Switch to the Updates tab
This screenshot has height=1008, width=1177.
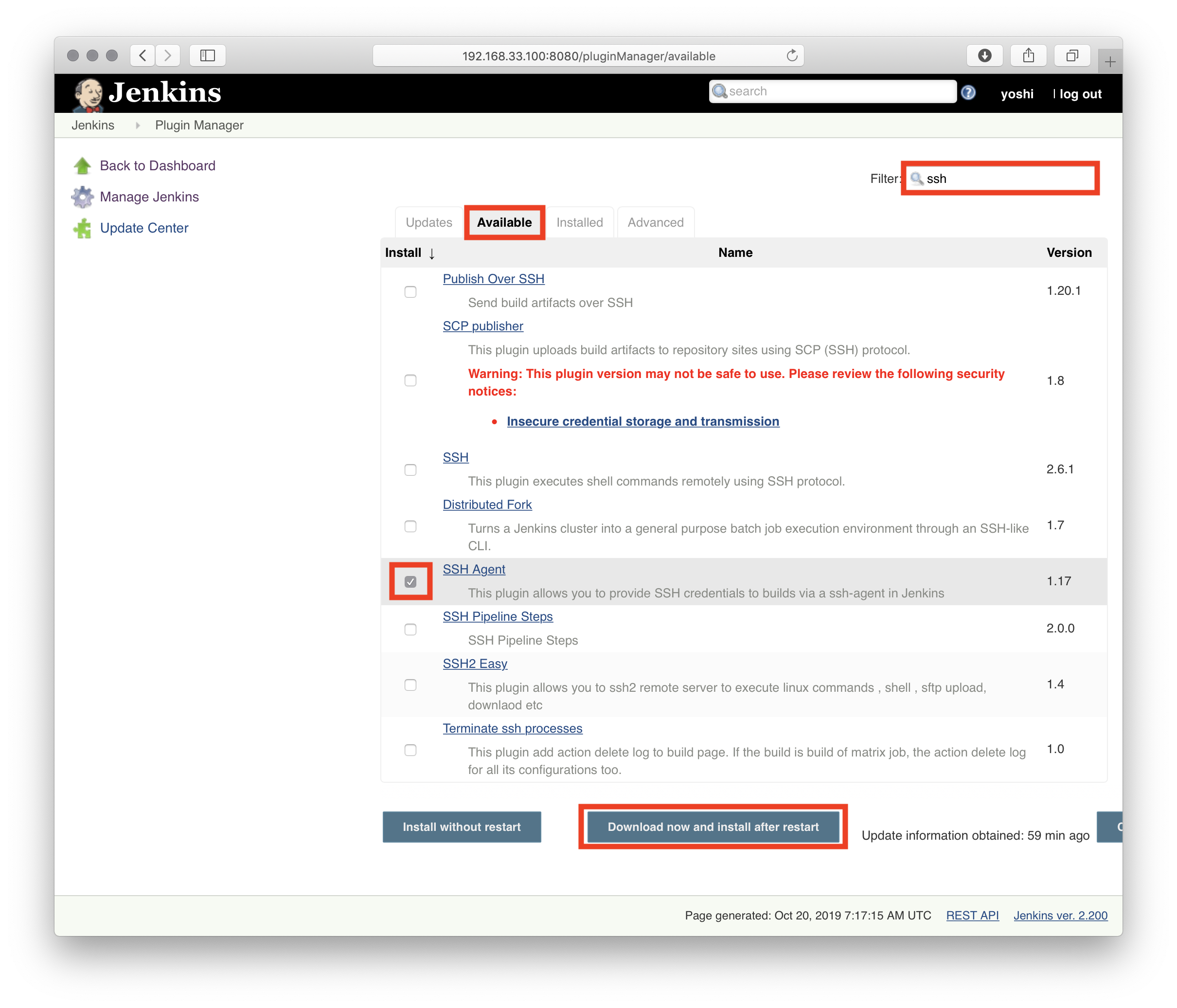429,223
